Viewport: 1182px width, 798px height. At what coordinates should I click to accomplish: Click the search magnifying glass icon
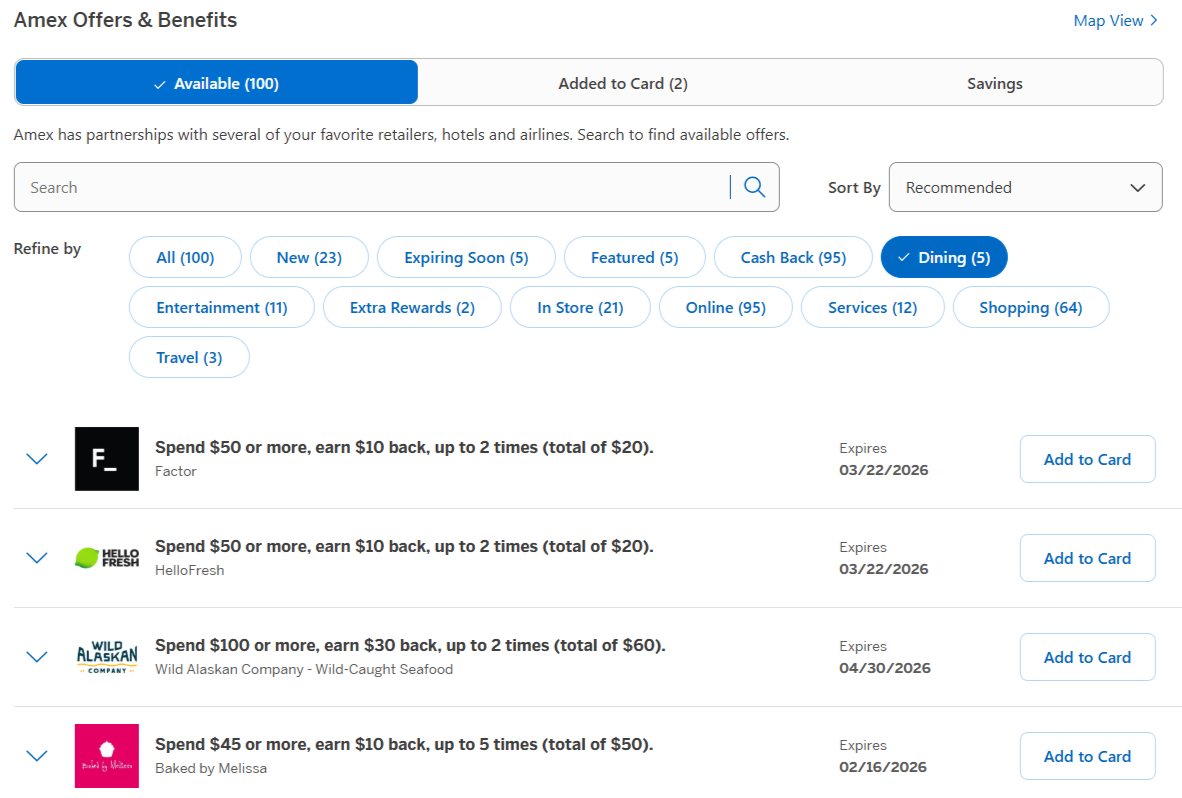pyautogui.click(x=754, y=187)
